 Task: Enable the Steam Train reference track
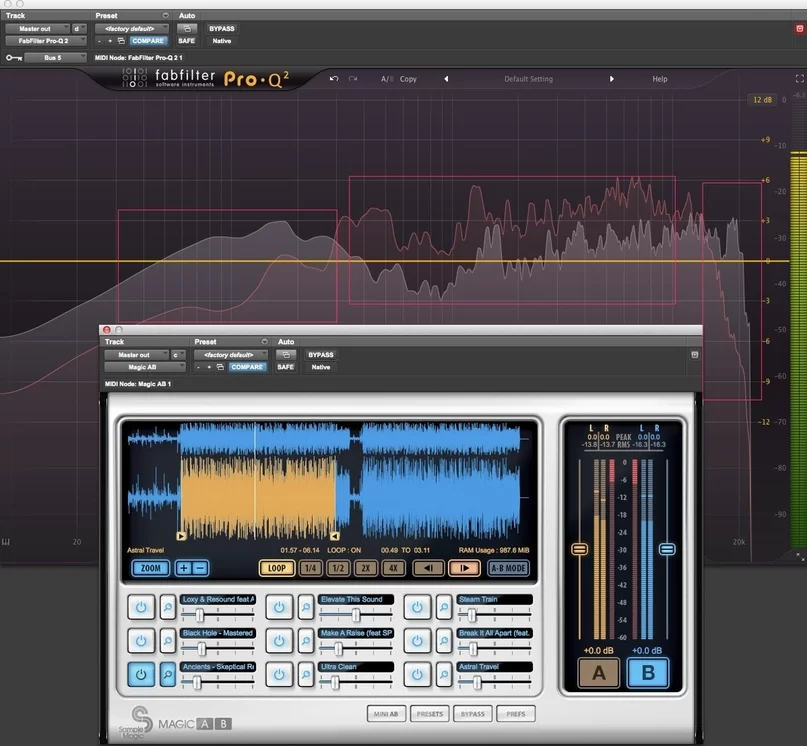[x=417, y=607]
